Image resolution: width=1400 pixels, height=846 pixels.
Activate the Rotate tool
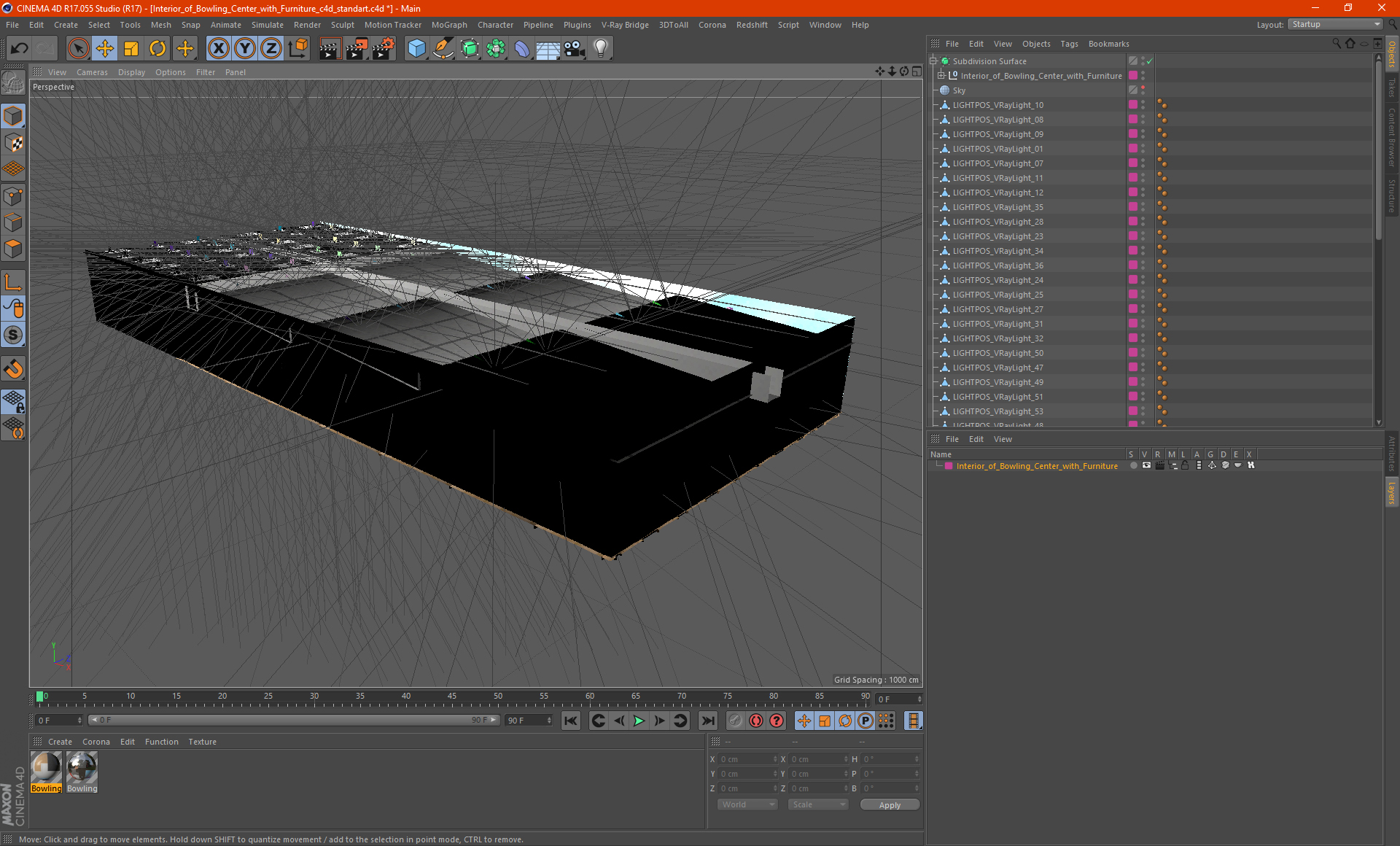tap(157, 49)
